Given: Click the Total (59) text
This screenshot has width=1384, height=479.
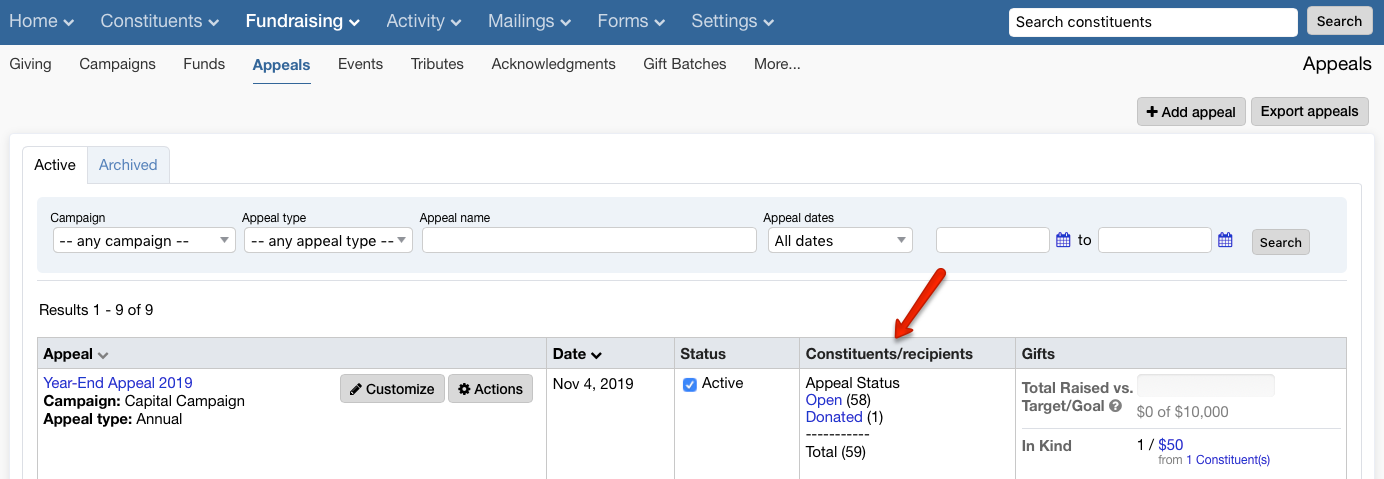Looking at the screenshot, I should (836, 452).
